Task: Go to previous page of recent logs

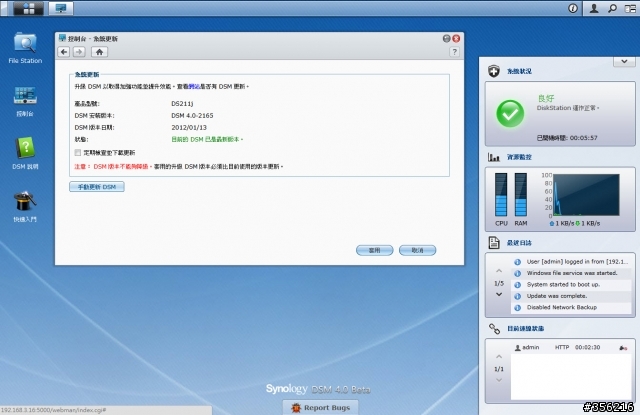Action: point(499,271)
